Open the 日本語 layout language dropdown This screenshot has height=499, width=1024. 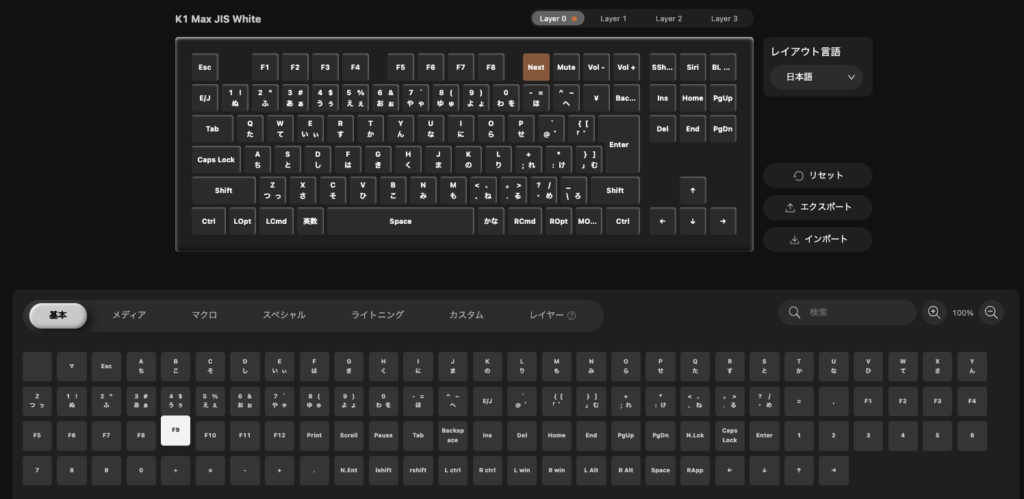point(816,77)
